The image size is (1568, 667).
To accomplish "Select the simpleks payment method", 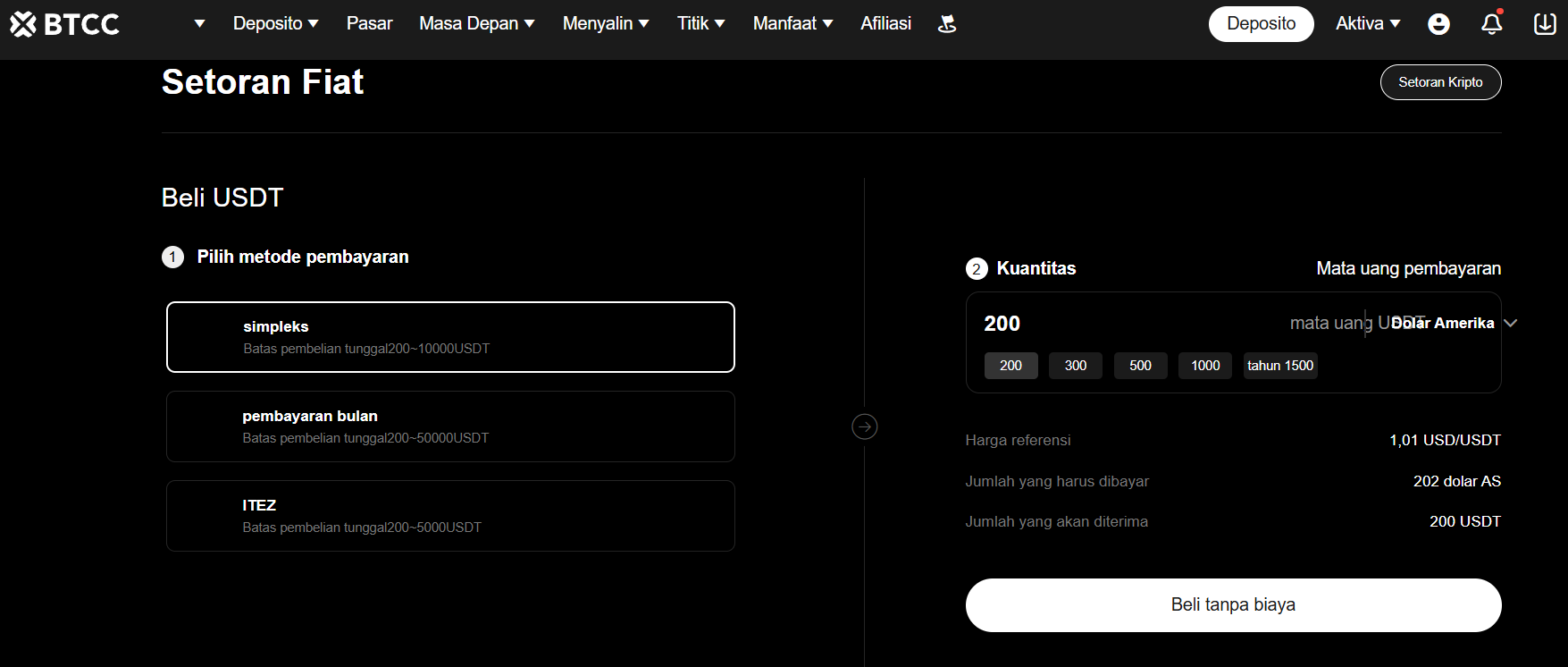I will coord(450,337).
